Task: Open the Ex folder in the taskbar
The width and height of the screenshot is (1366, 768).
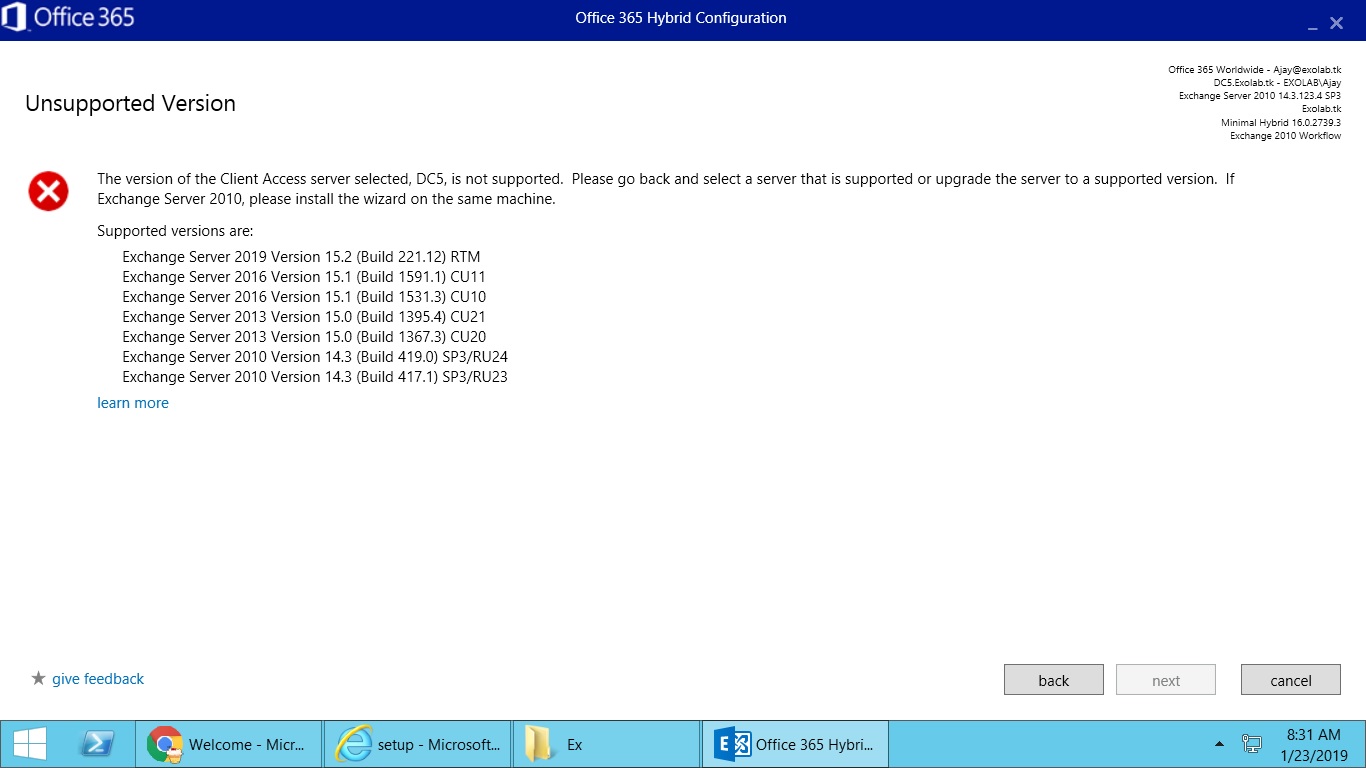Action: [x=606, y=744]
